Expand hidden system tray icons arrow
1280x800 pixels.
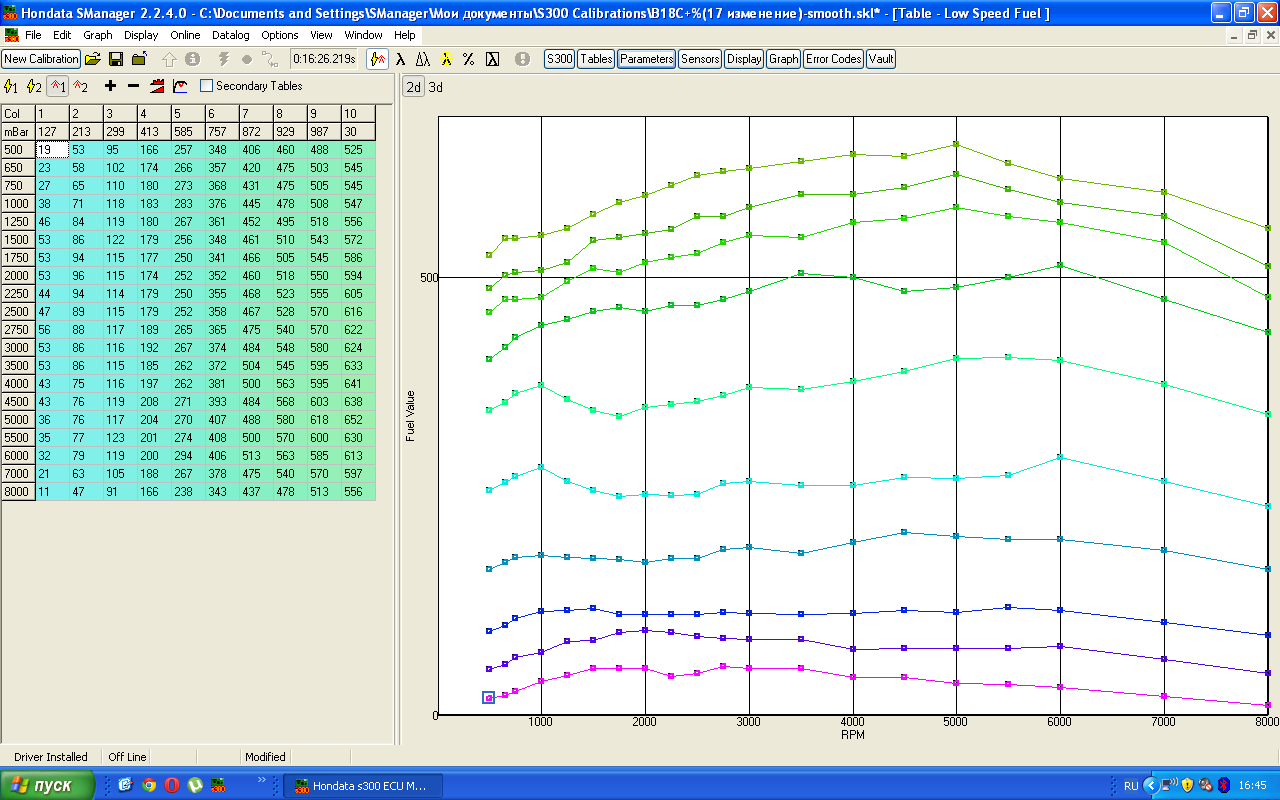(x=1150, y=786)
